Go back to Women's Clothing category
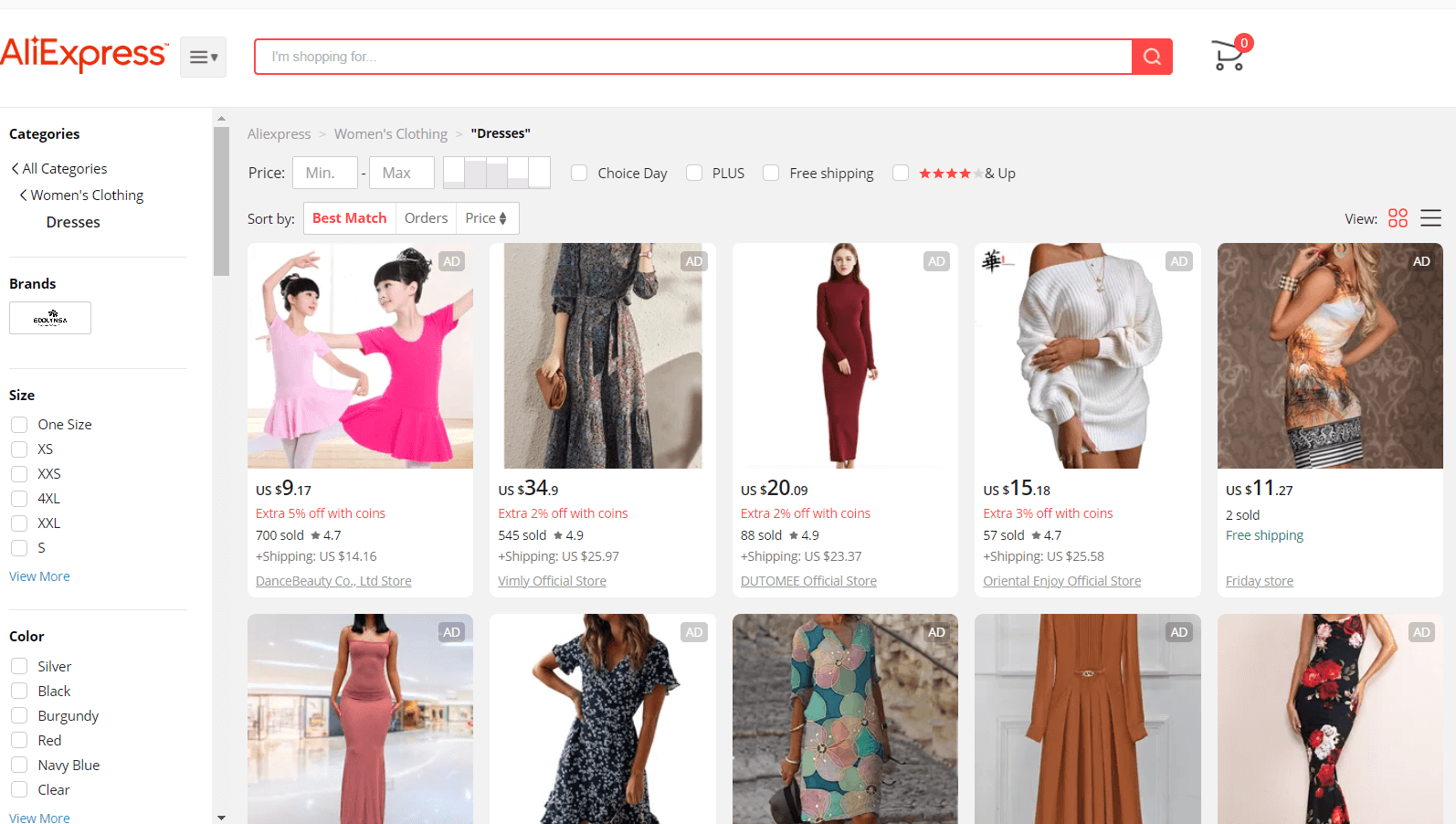The height and width of the screenshot is (824, 1456). [81, 195]
